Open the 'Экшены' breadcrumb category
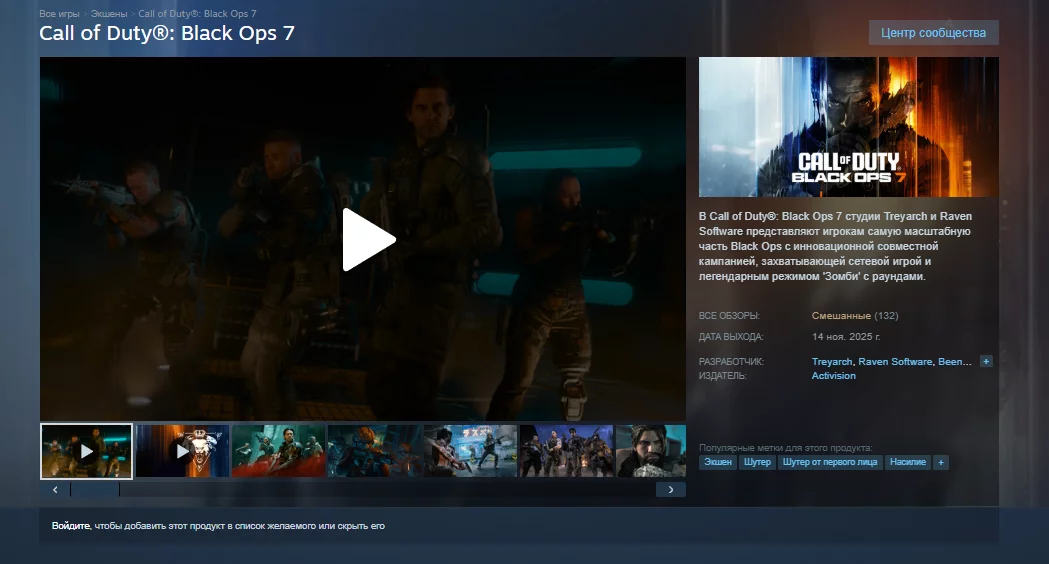 (109, 14)
